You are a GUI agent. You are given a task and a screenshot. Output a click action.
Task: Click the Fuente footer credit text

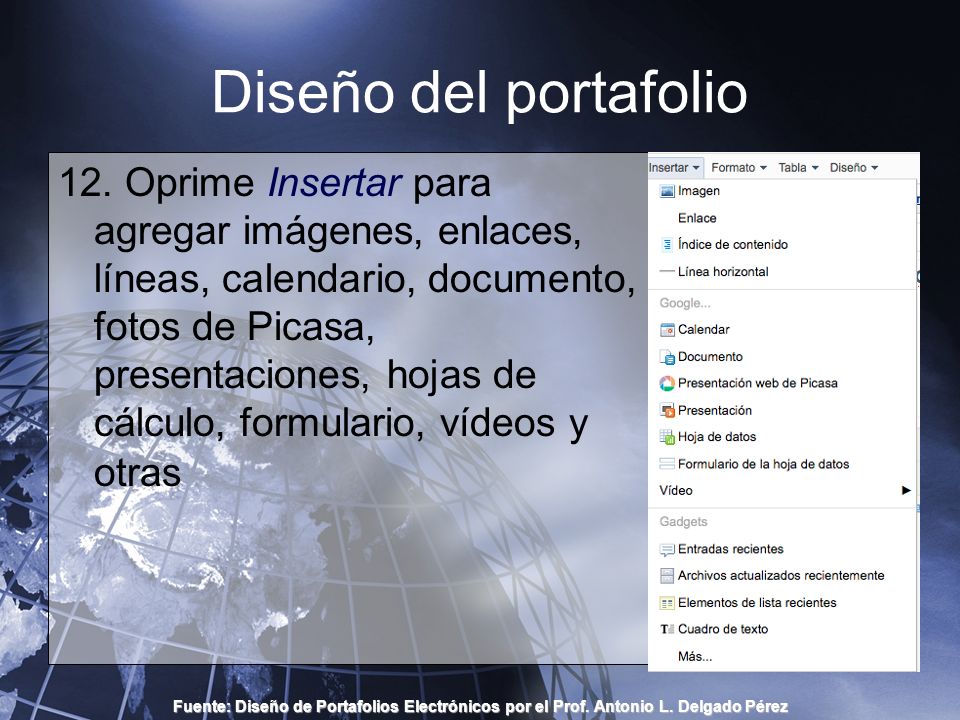480,707
